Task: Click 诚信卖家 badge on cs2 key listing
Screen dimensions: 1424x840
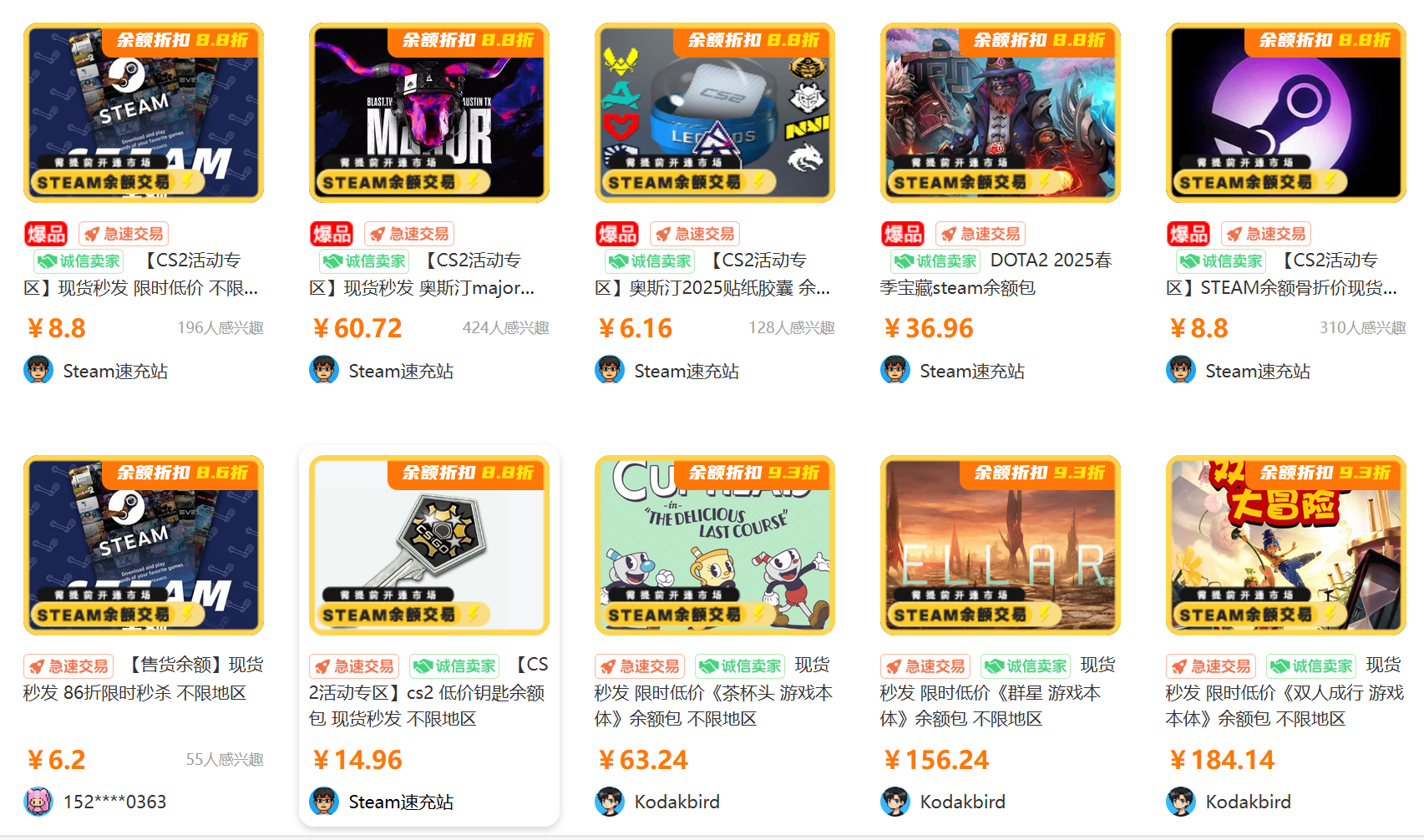Action: coord(454,666)
